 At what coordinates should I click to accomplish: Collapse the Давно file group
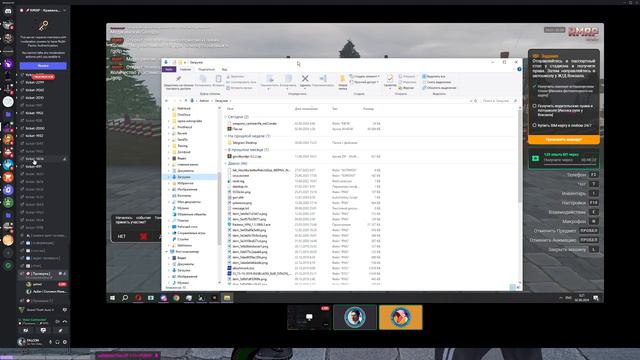click(226, 163)
